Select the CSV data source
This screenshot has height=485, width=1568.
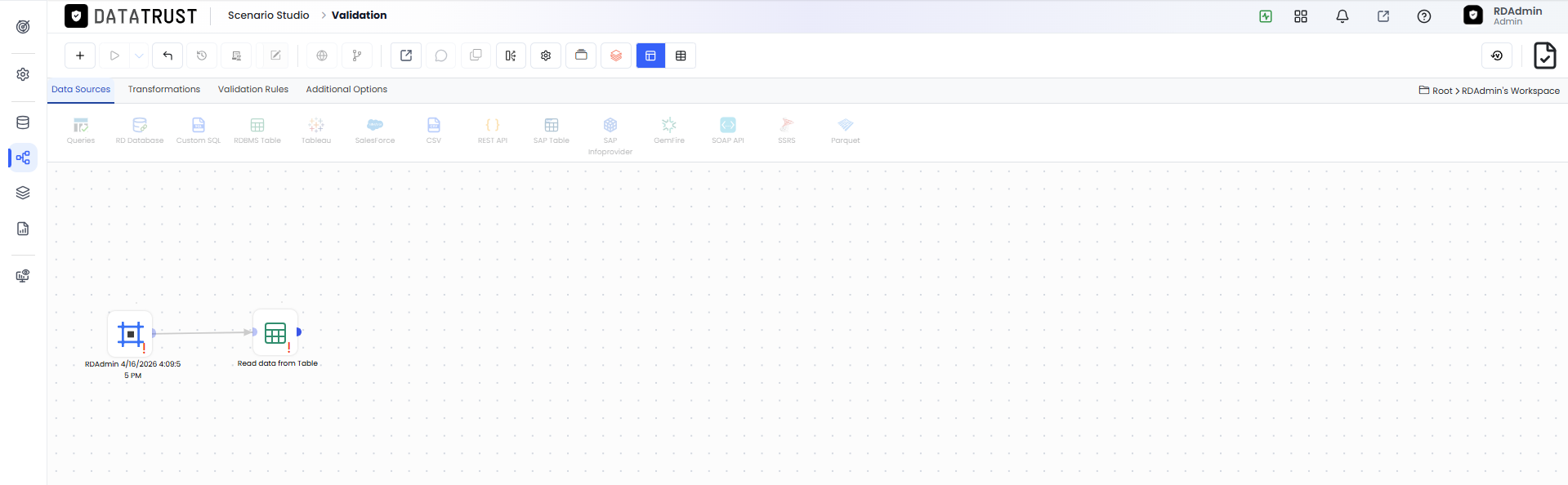[434, 131]
